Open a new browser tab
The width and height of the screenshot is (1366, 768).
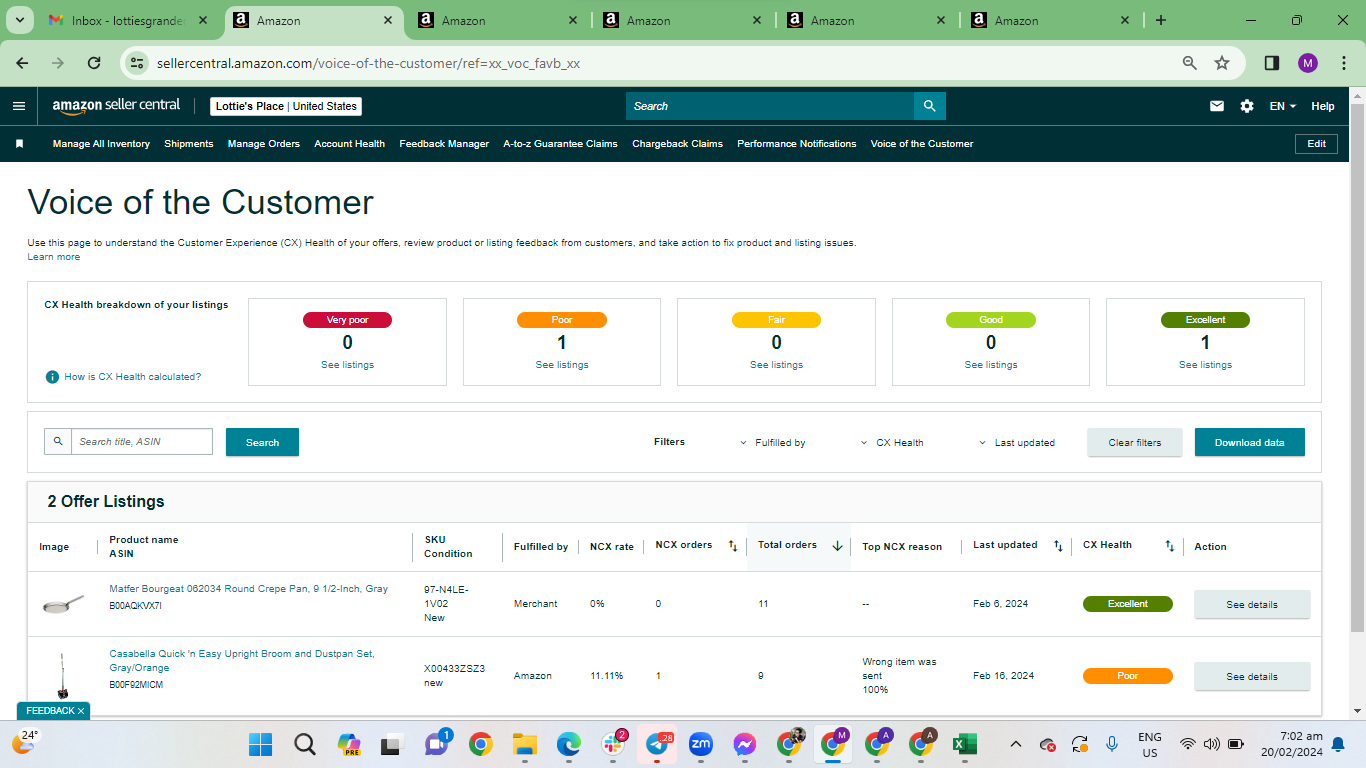pos(1161,20)
